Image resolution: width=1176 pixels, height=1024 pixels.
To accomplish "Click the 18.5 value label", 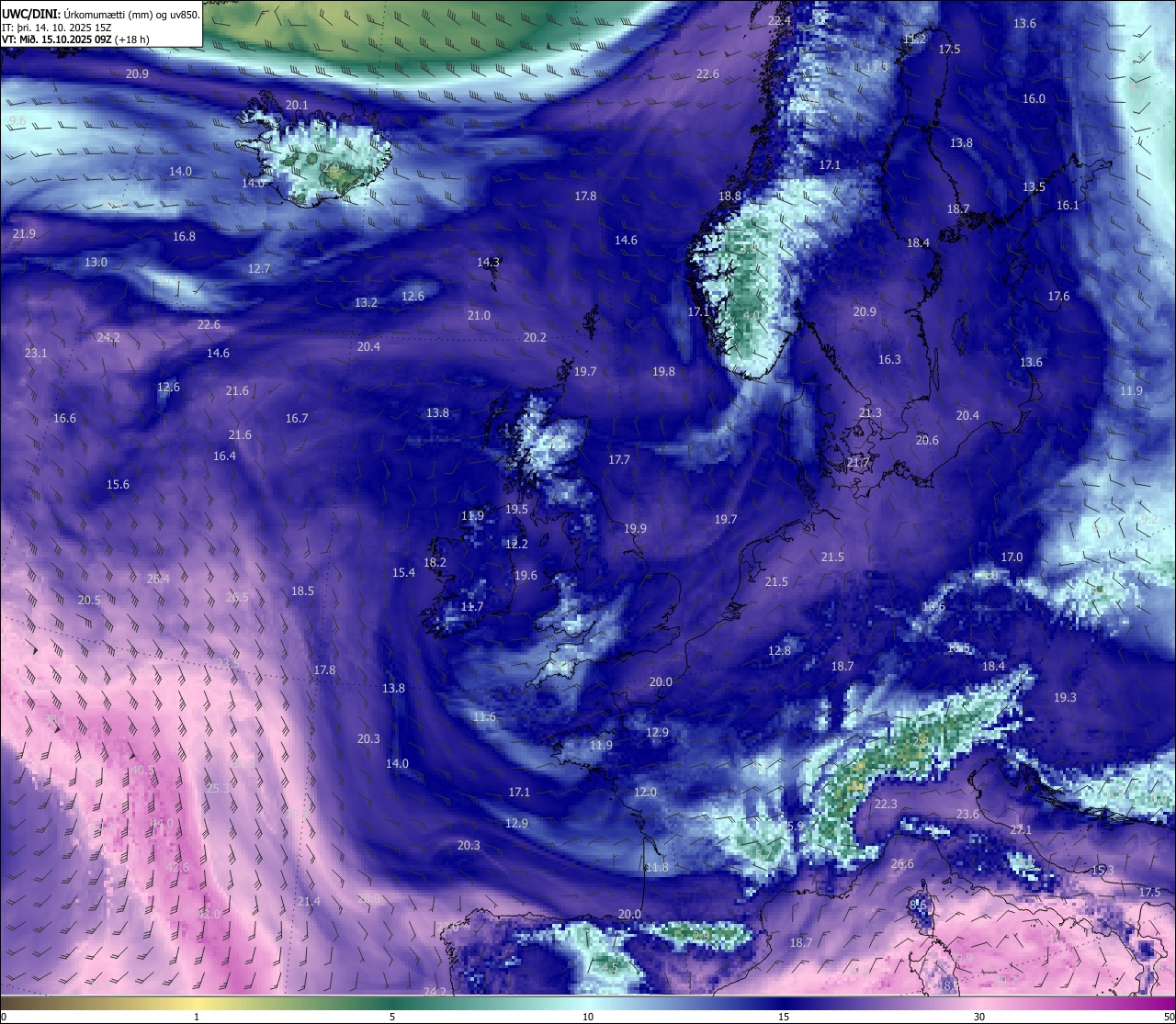I will pyautogui.click(x=302, y=591).
